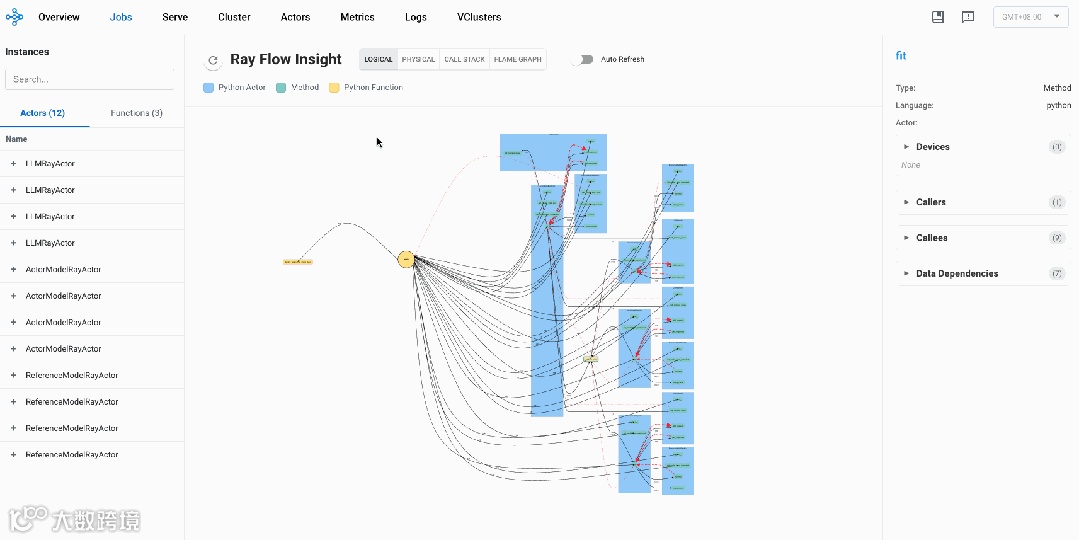Open the feedback icon in header
Viewport: 1079px width, 540px height.
(968, 17)
